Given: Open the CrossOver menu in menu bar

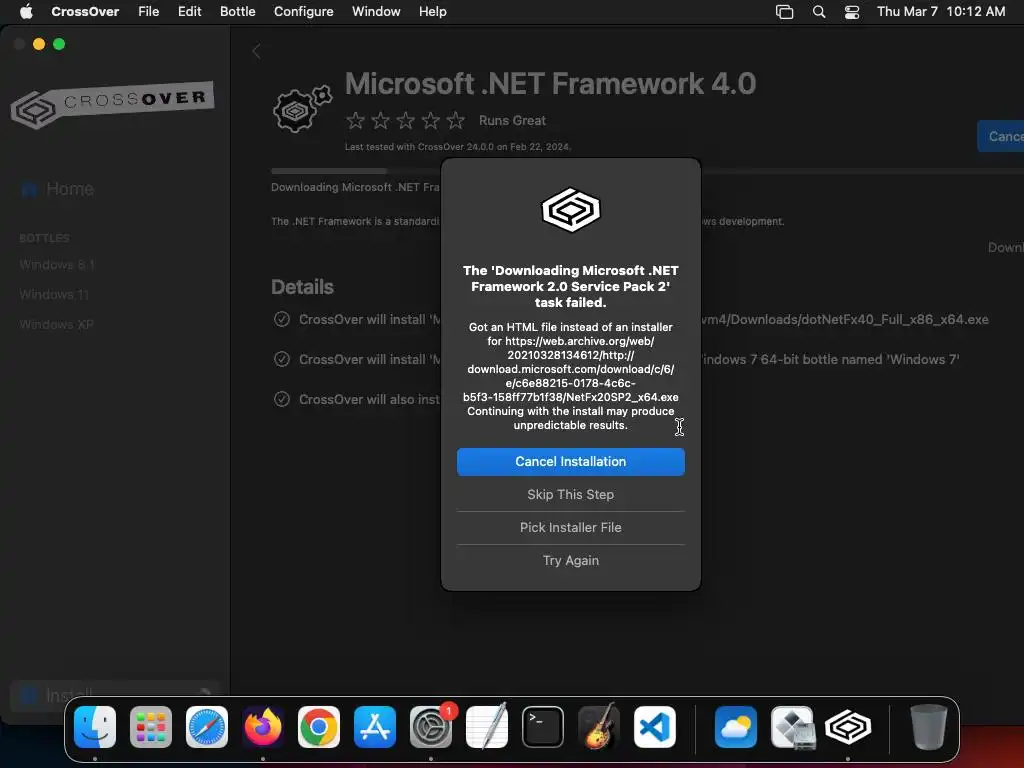Looking at the screenshot, I should 85,11.
